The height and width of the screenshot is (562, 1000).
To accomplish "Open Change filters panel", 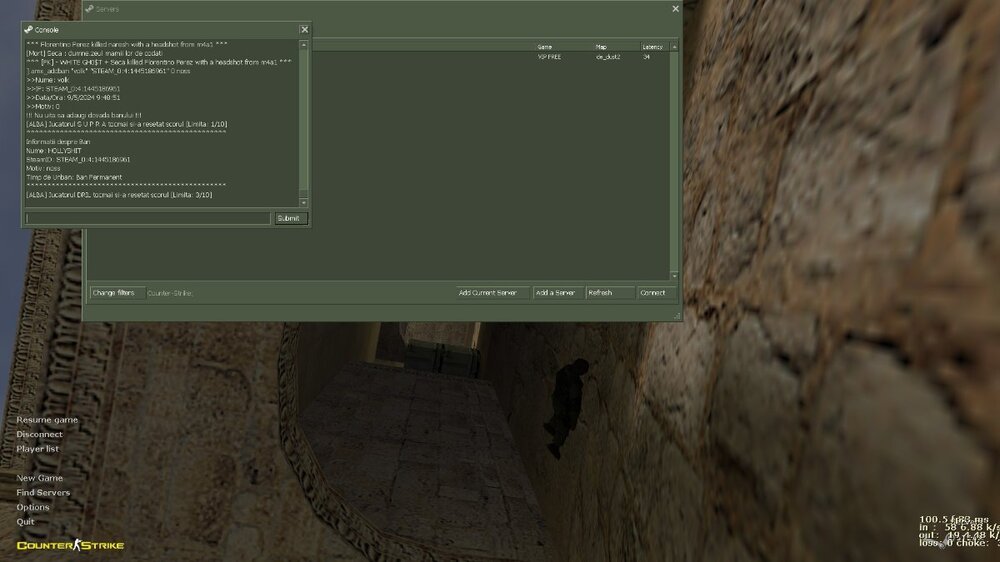I will tap(113, 293).
